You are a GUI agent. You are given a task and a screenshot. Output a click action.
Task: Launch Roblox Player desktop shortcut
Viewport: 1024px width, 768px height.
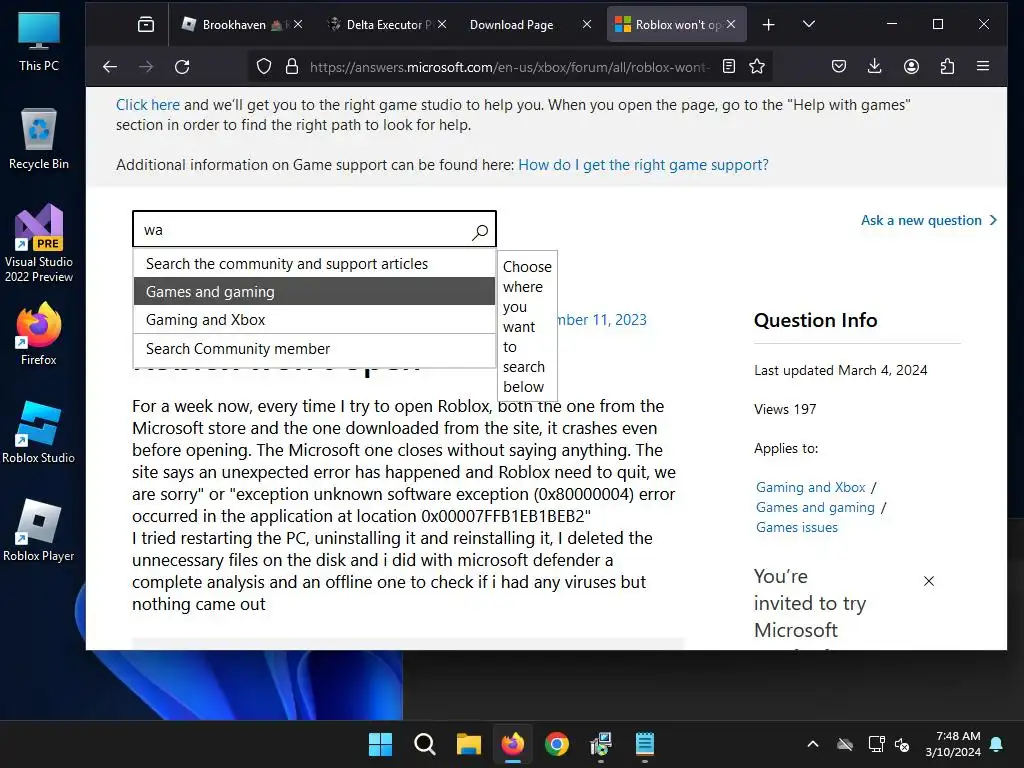pyautogui.click(x=39, y=530)
